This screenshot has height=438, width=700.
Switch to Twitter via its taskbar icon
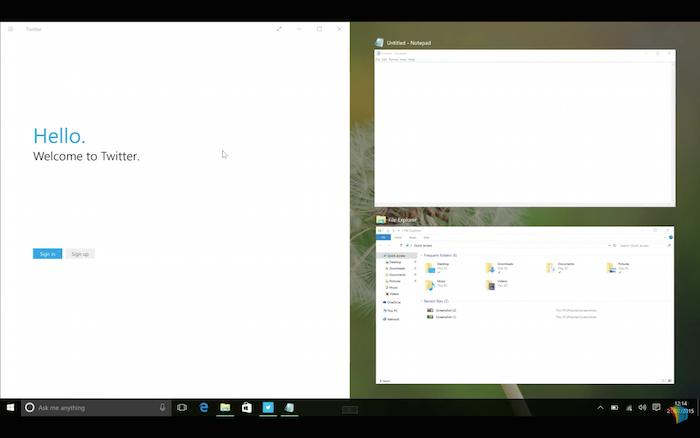[268, 408]
